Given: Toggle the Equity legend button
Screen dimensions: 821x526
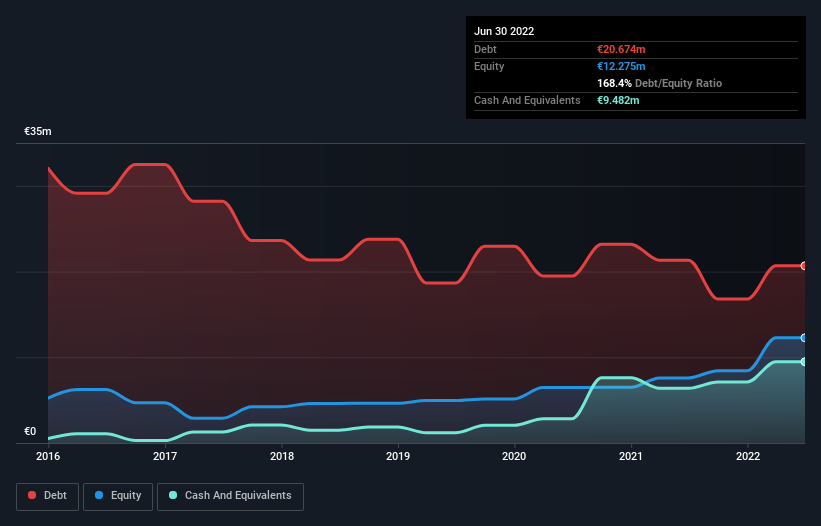Looking at the screenshot, I should click(118, 496).
